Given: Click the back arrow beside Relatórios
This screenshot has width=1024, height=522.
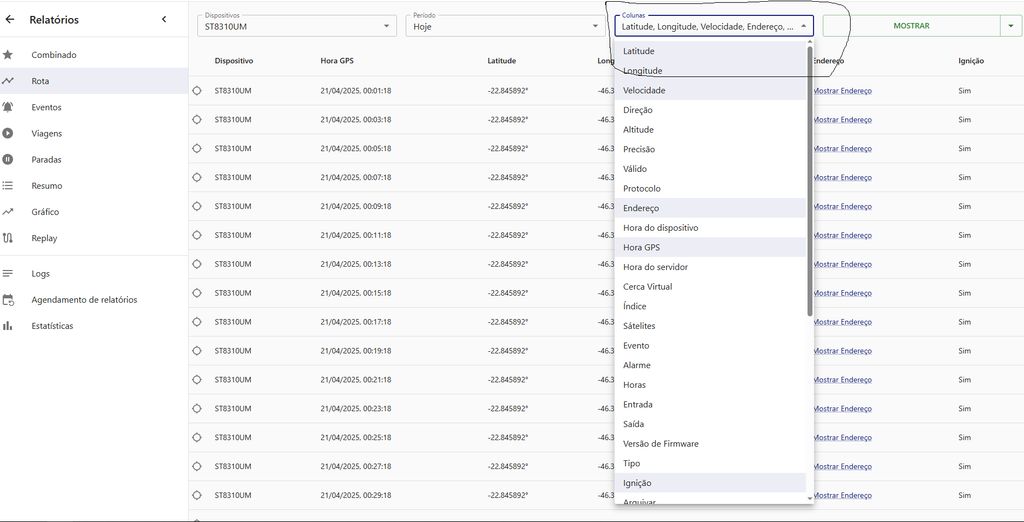Looking at the screenshot, I should tap(10, 19).
